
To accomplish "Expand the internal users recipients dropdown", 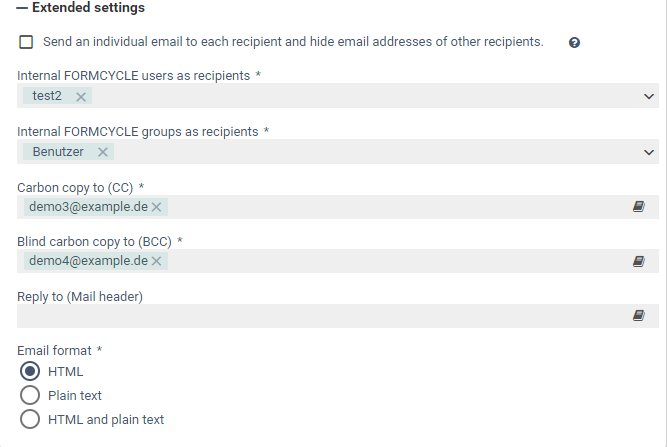I will (649, 97).
